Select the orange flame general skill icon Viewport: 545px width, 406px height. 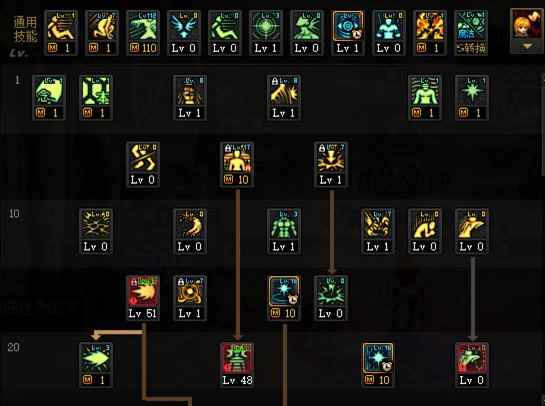(430, 33)
